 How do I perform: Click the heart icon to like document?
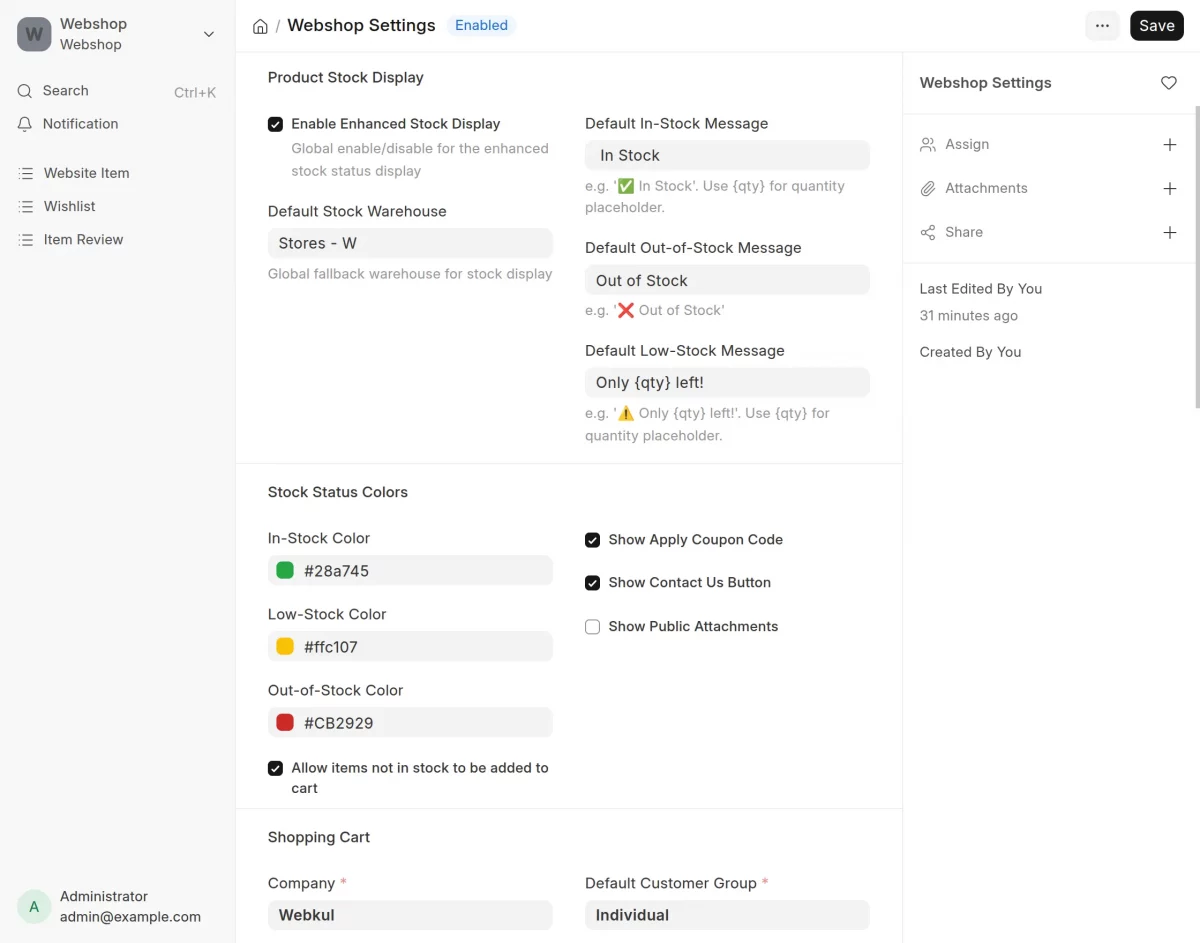click(x=1168, y=83)
